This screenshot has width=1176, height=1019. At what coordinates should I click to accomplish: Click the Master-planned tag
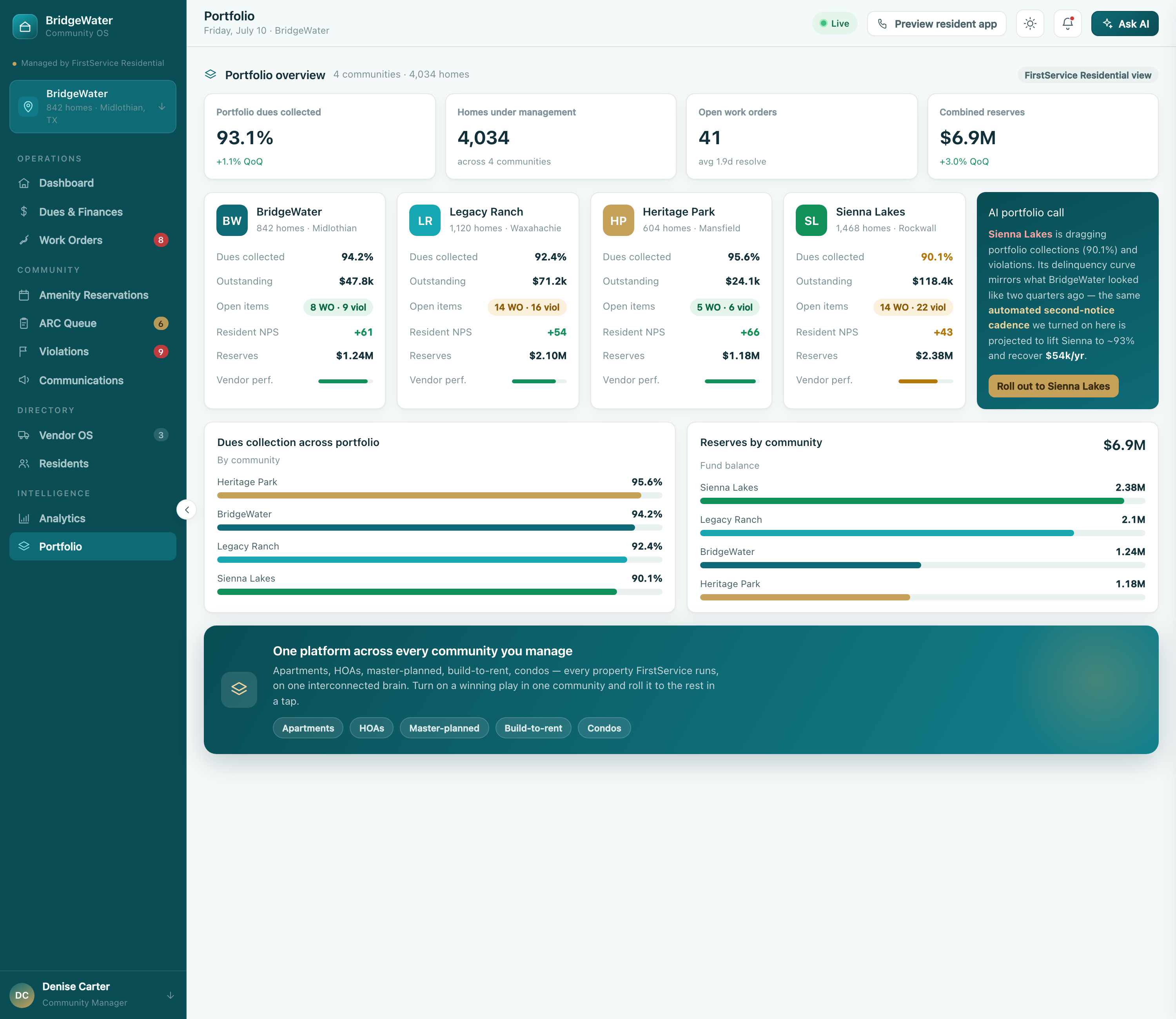(x=444, y=728)
